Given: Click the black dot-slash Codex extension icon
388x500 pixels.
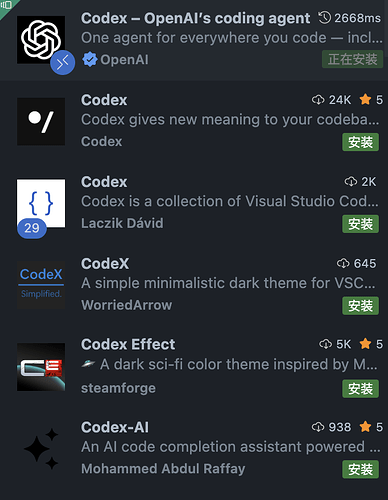Looking at the screenshot, I should coord(41,121).
